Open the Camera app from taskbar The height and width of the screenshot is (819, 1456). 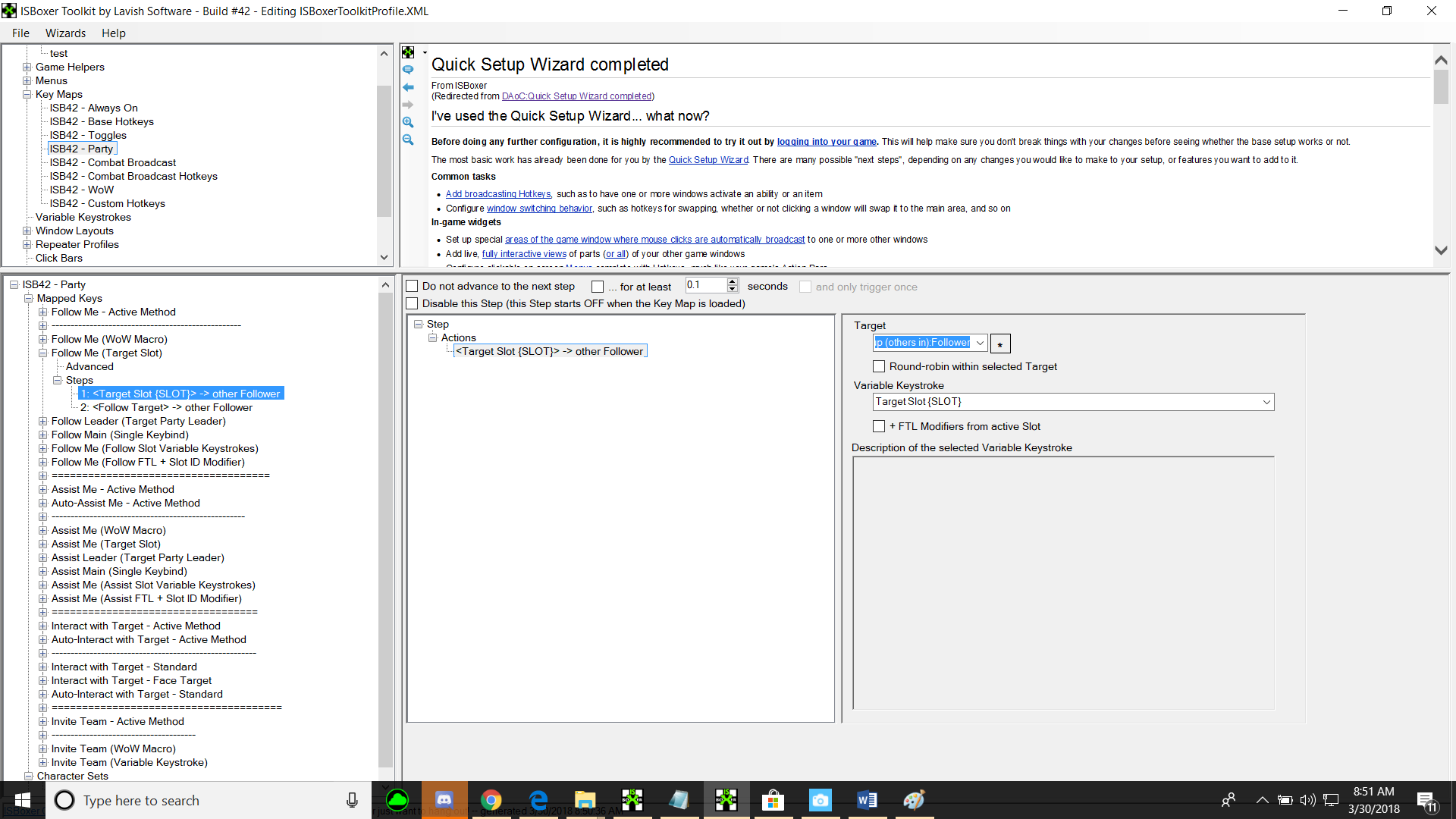[820, 800]
